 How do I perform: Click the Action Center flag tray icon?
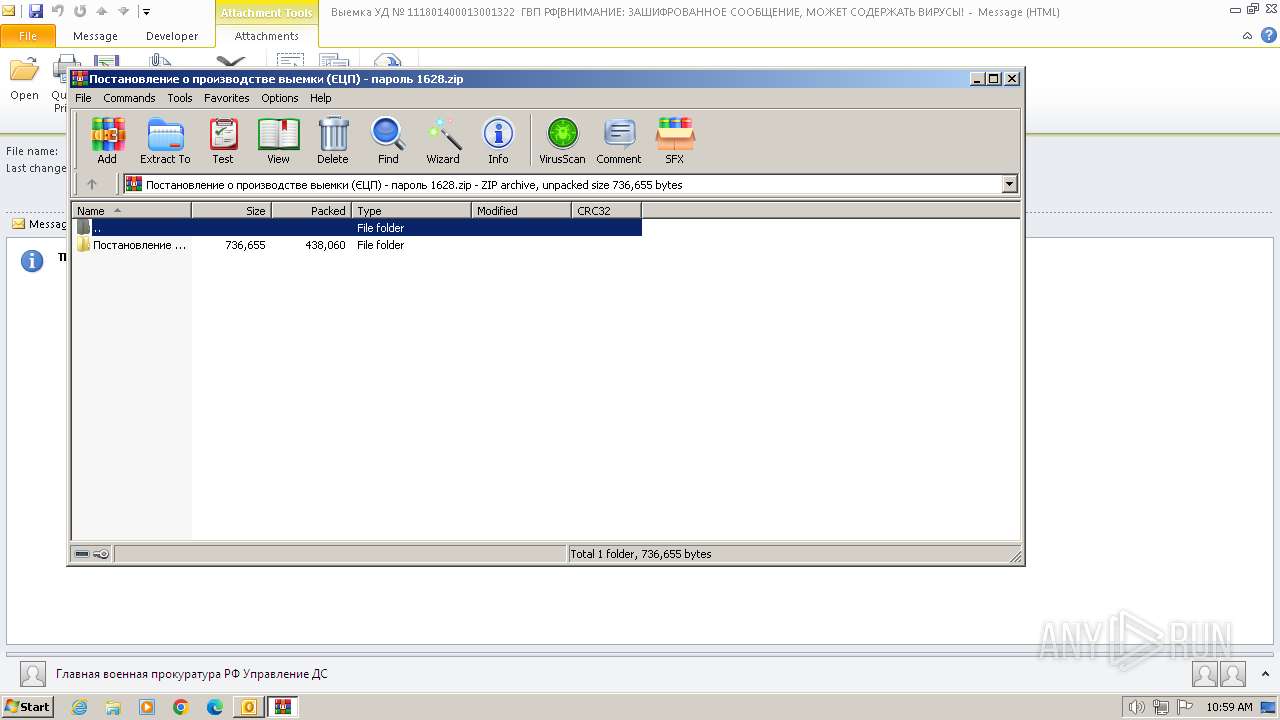pos(1185,707)
